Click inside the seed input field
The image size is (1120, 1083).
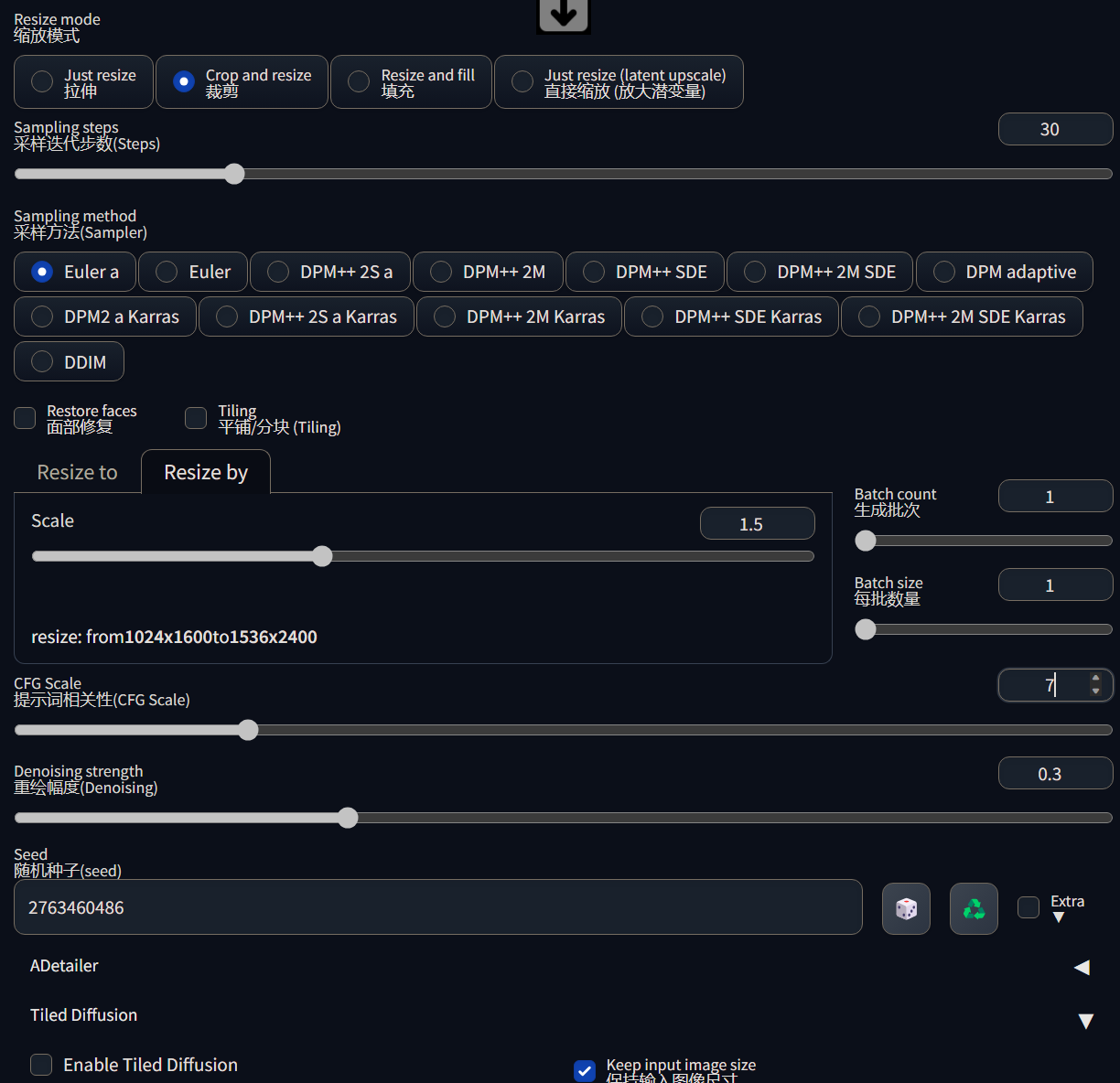[x=437, y=907]
